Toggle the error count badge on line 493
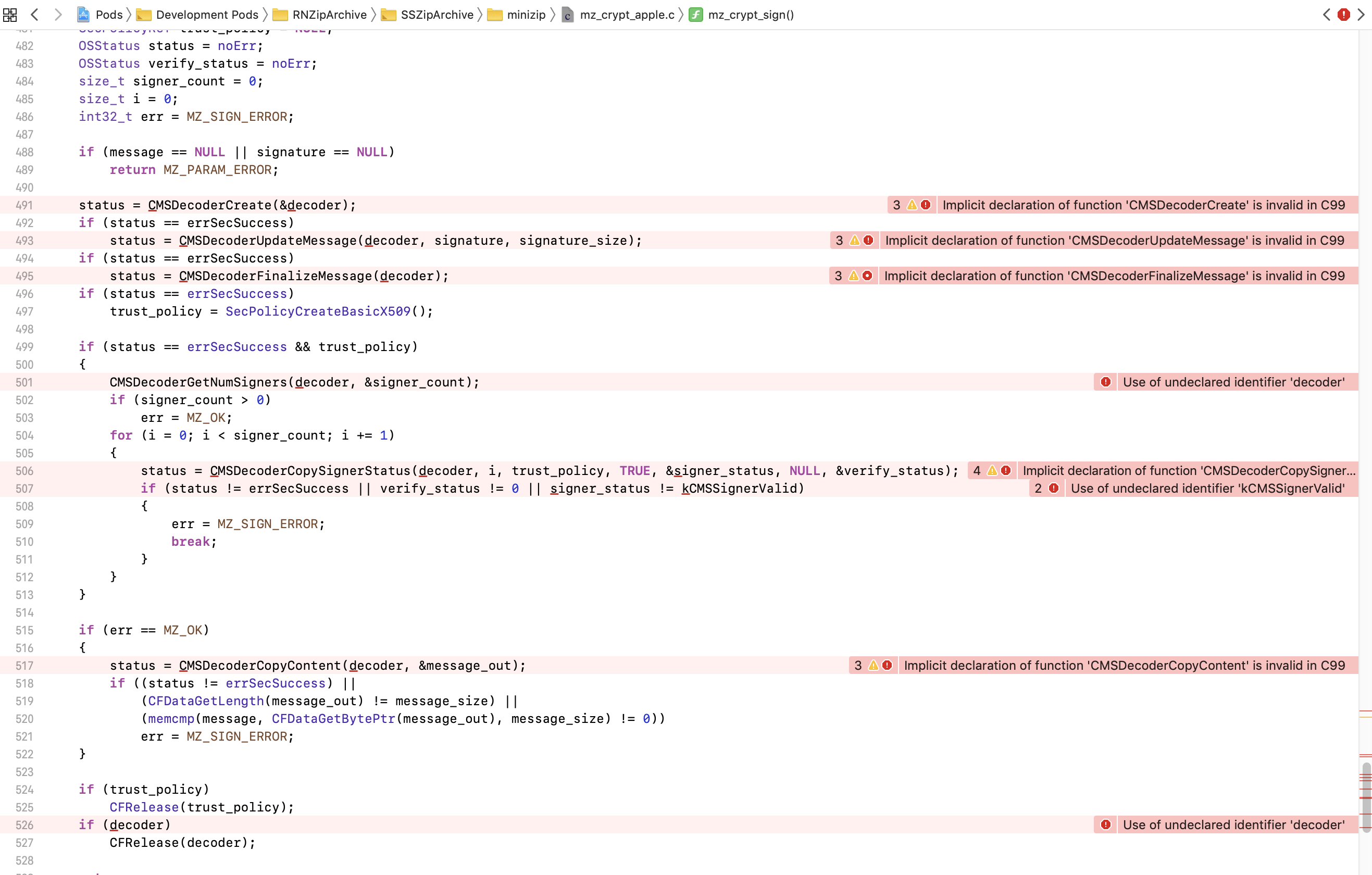Image resolution: width=1372 pixels, height=875 pixels. tap(853, 241)
